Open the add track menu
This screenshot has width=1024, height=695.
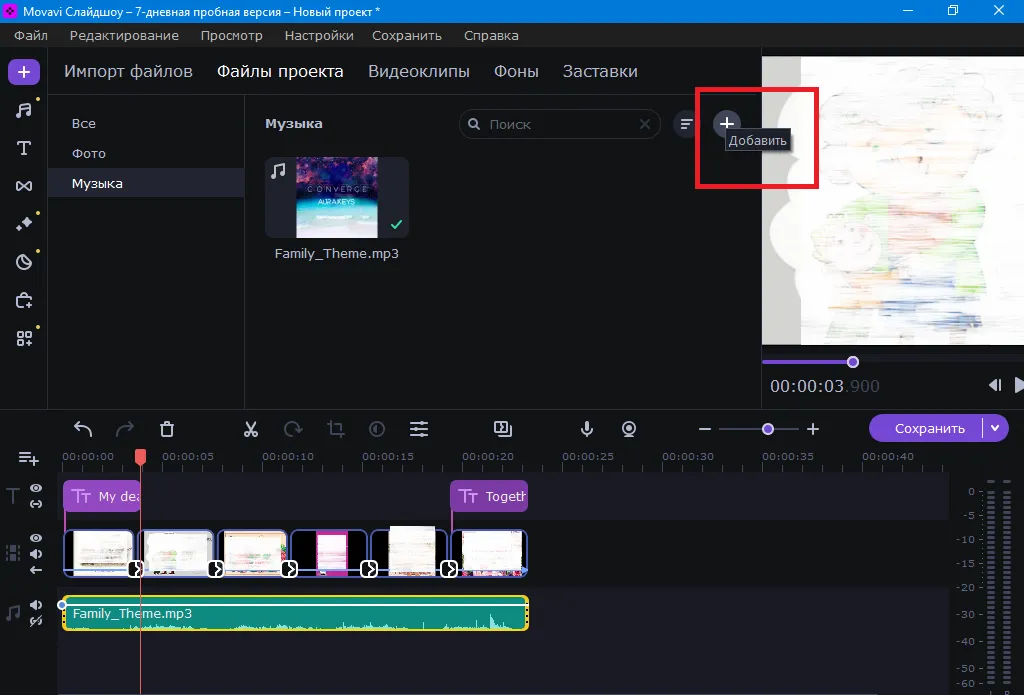tap(28, 458)
